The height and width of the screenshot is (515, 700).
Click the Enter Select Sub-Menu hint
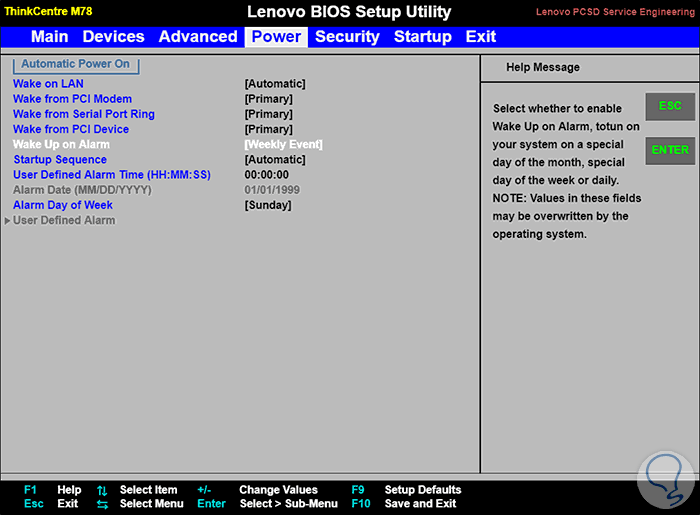click(x=267, y=504)
